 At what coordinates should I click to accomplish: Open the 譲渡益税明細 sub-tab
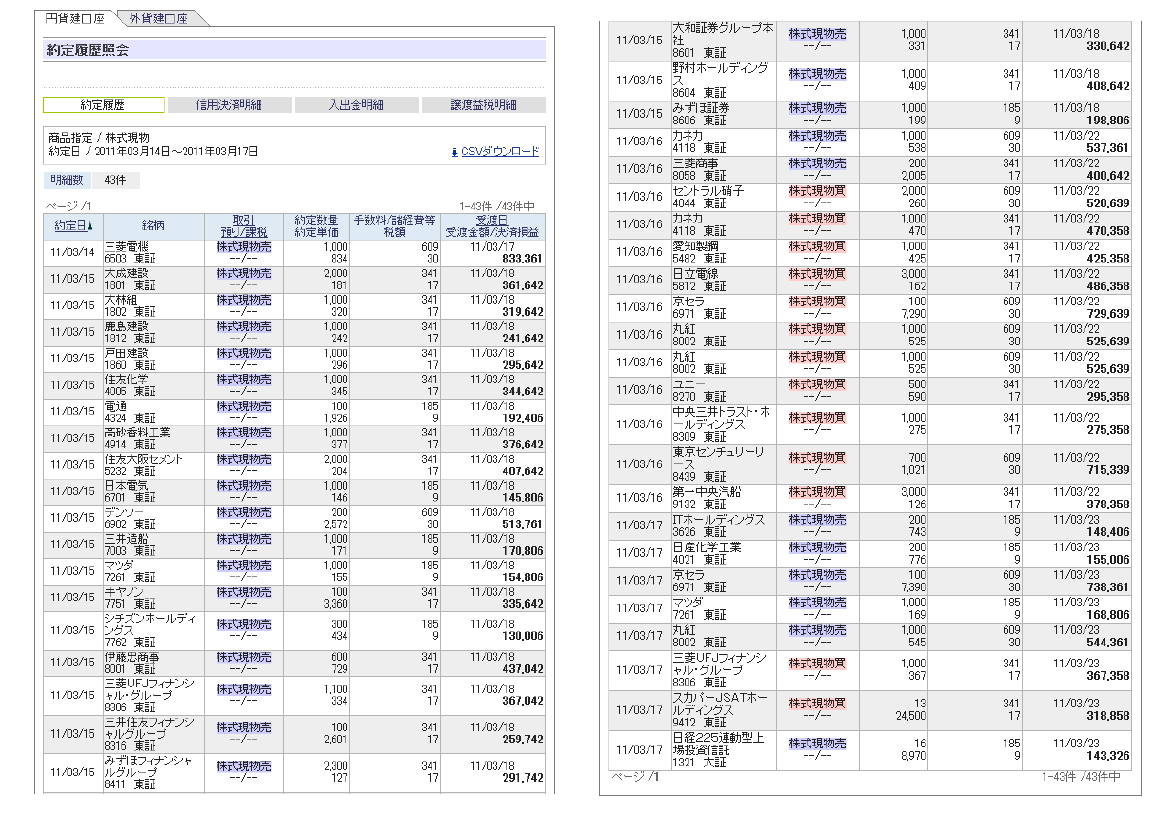[483, 105]
